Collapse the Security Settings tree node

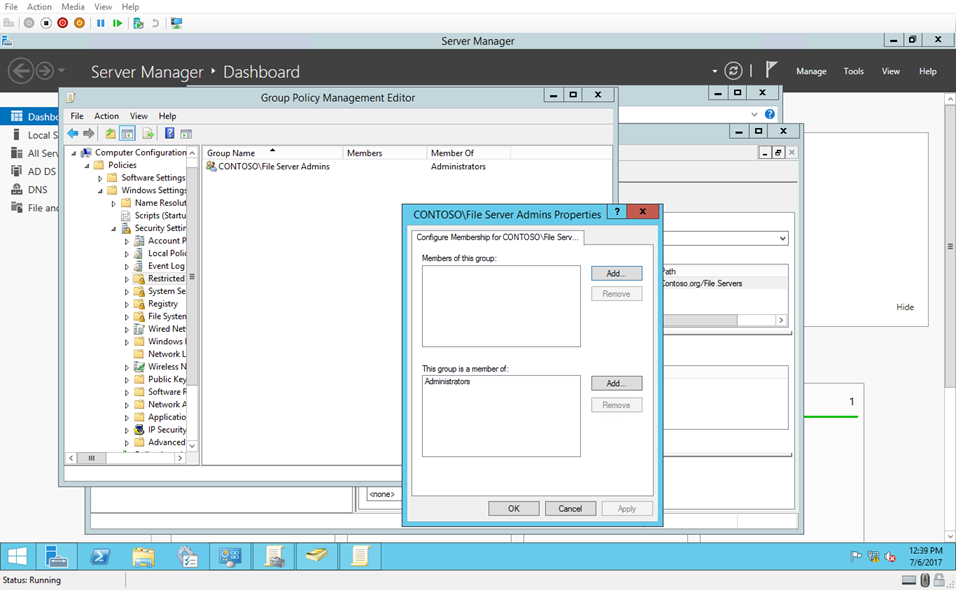[x=113, y=229]
